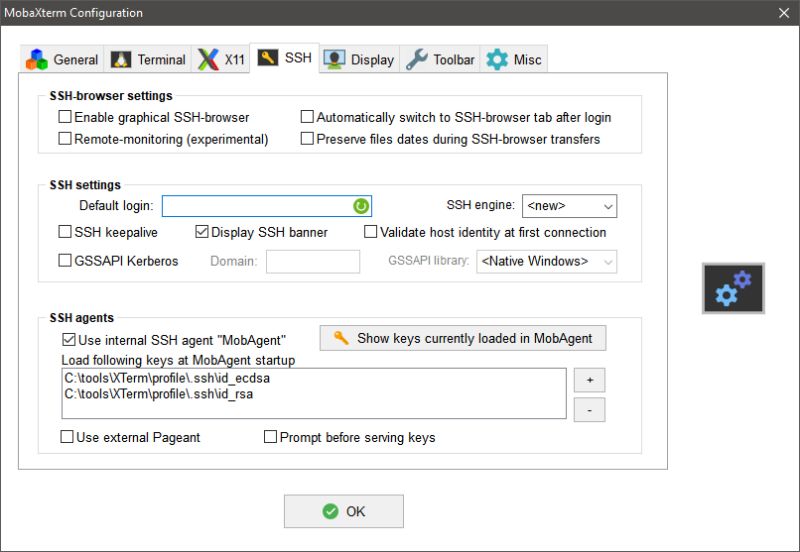Click the X11 tab X logo icon

pyautogui.click(x=208, y=59)
